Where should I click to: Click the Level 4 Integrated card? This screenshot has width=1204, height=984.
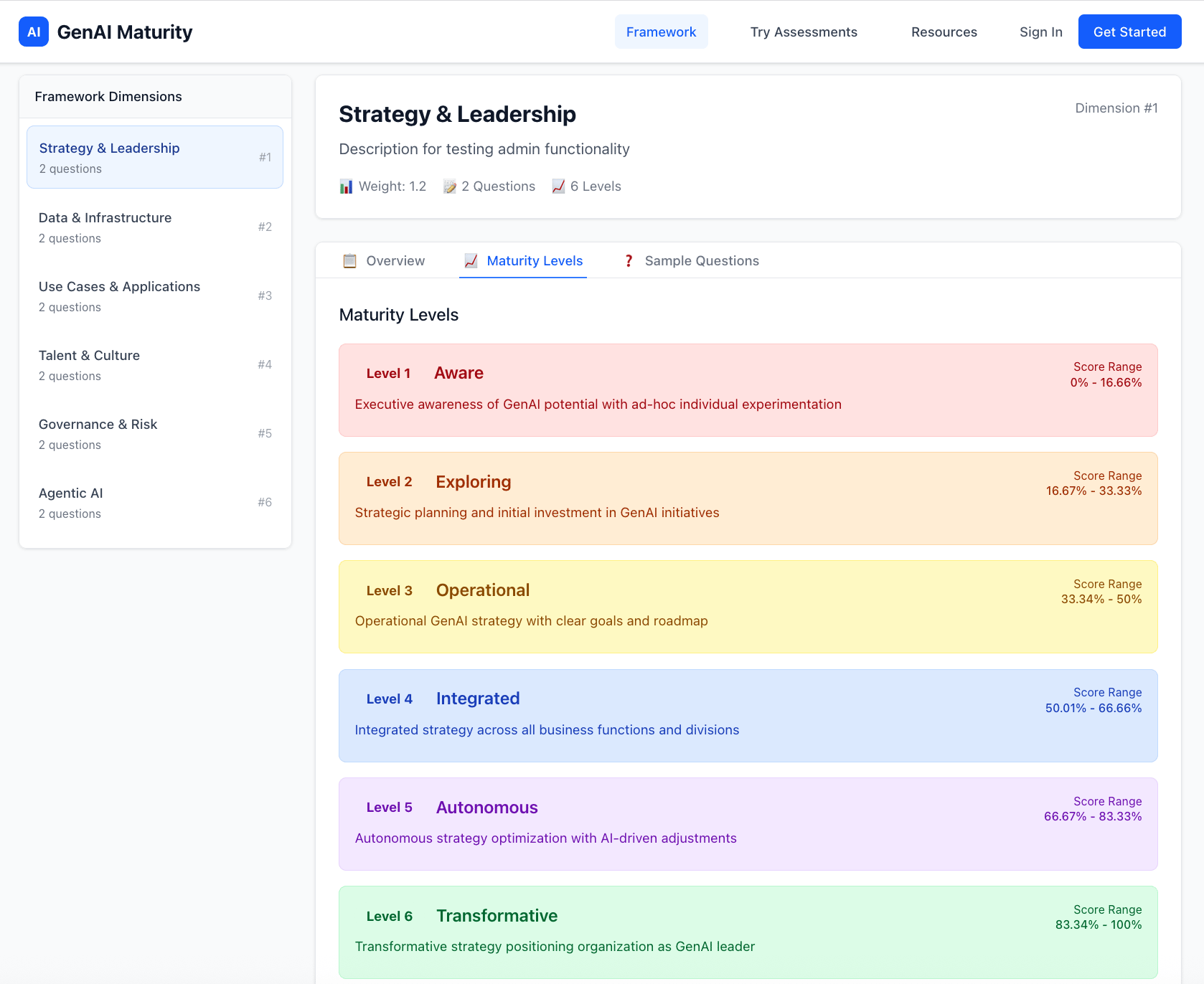748,716
